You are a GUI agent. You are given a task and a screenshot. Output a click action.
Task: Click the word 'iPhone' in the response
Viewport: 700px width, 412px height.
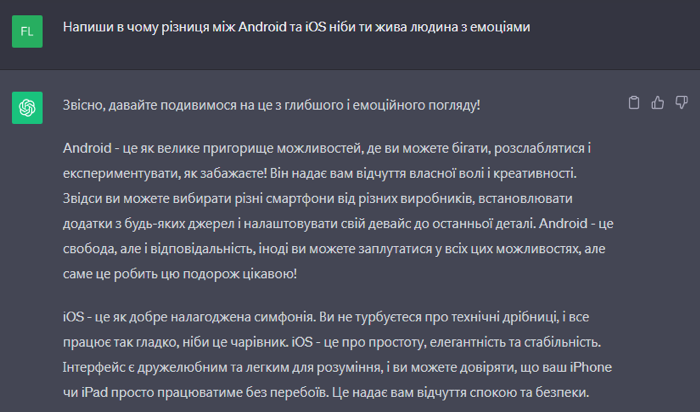click(x=591, y=367)
